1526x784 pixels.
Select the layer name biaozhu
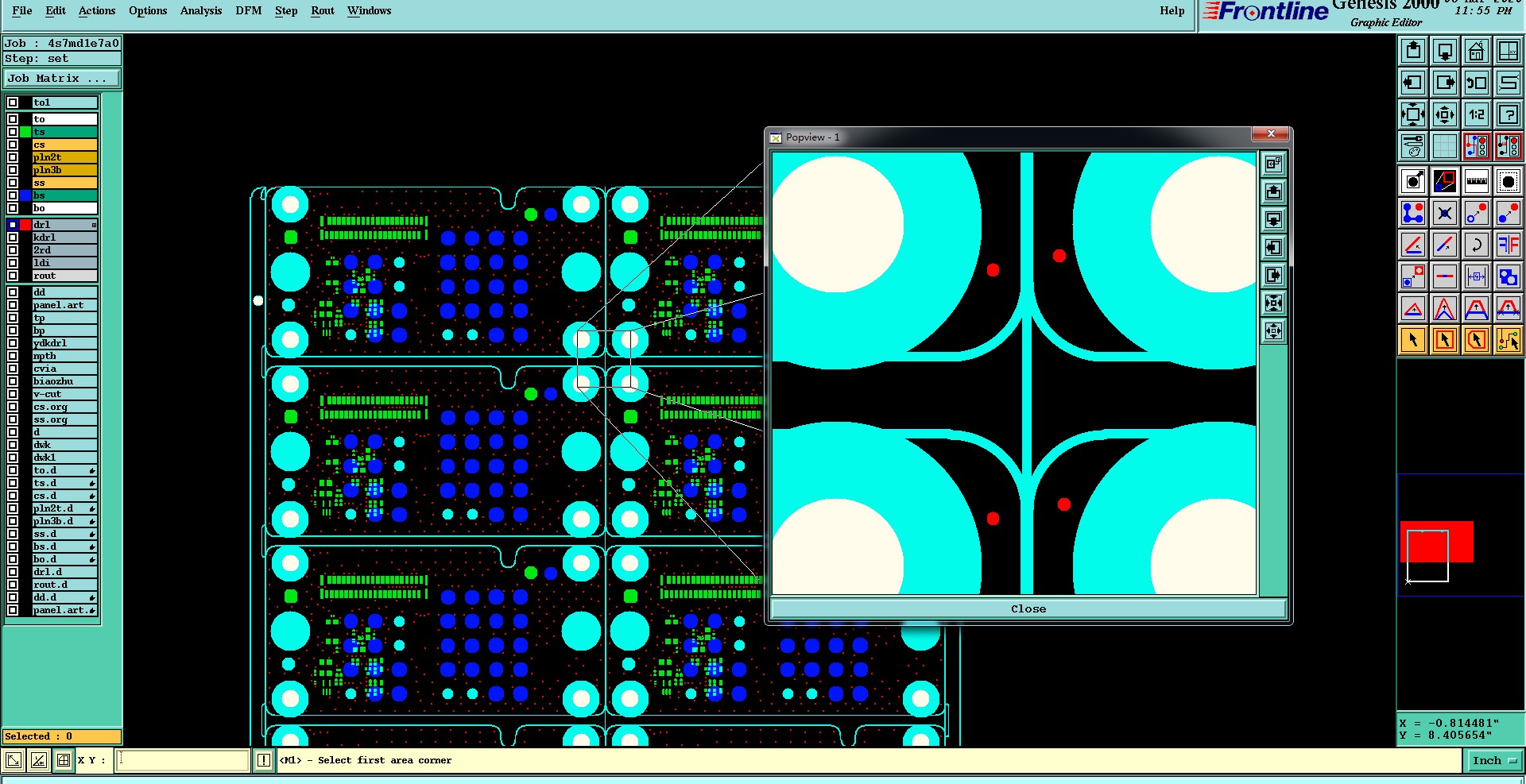click(65, 381)
